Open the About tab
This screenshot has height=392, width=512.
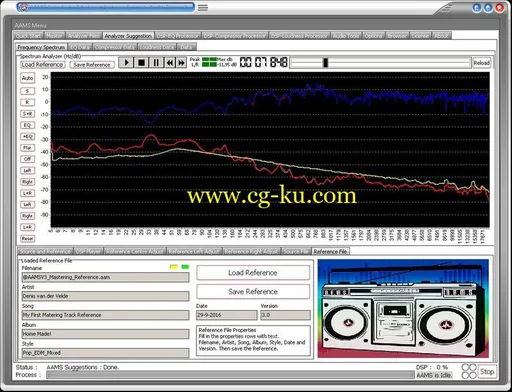pos(441,36)
